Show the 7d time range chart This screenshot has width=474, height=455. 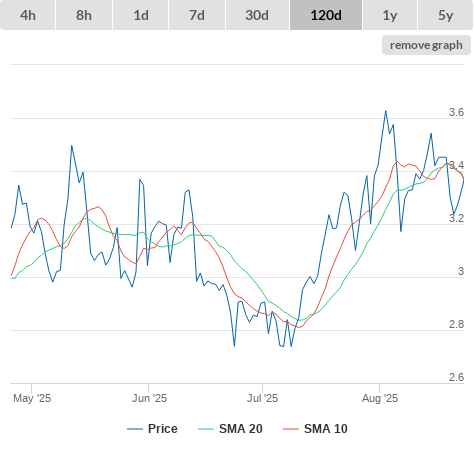point(197,15)
